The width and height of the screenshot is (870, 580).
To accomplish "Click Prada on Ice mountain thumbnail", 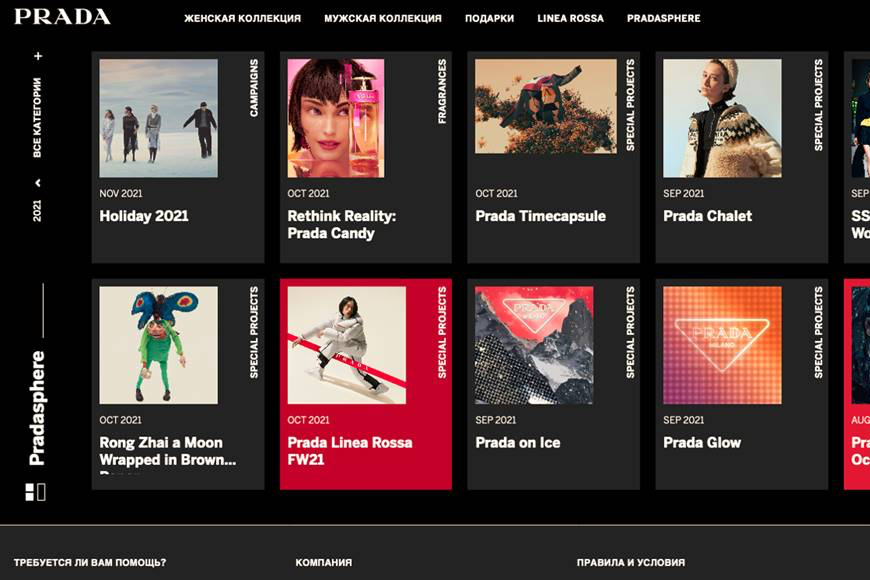I will (534, 345).
